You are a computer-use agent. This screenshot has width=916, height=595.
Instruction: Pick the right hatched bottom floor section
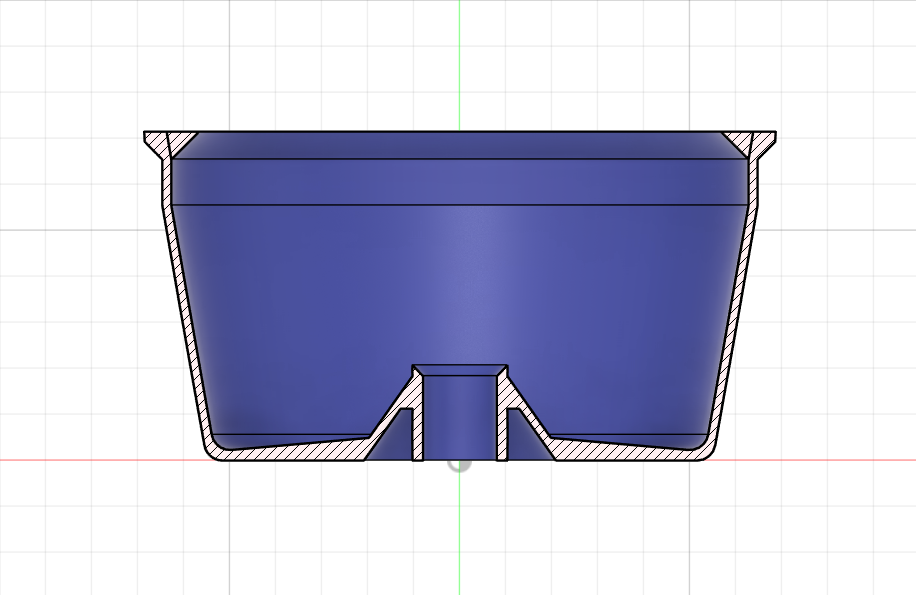tap(630, 450)
